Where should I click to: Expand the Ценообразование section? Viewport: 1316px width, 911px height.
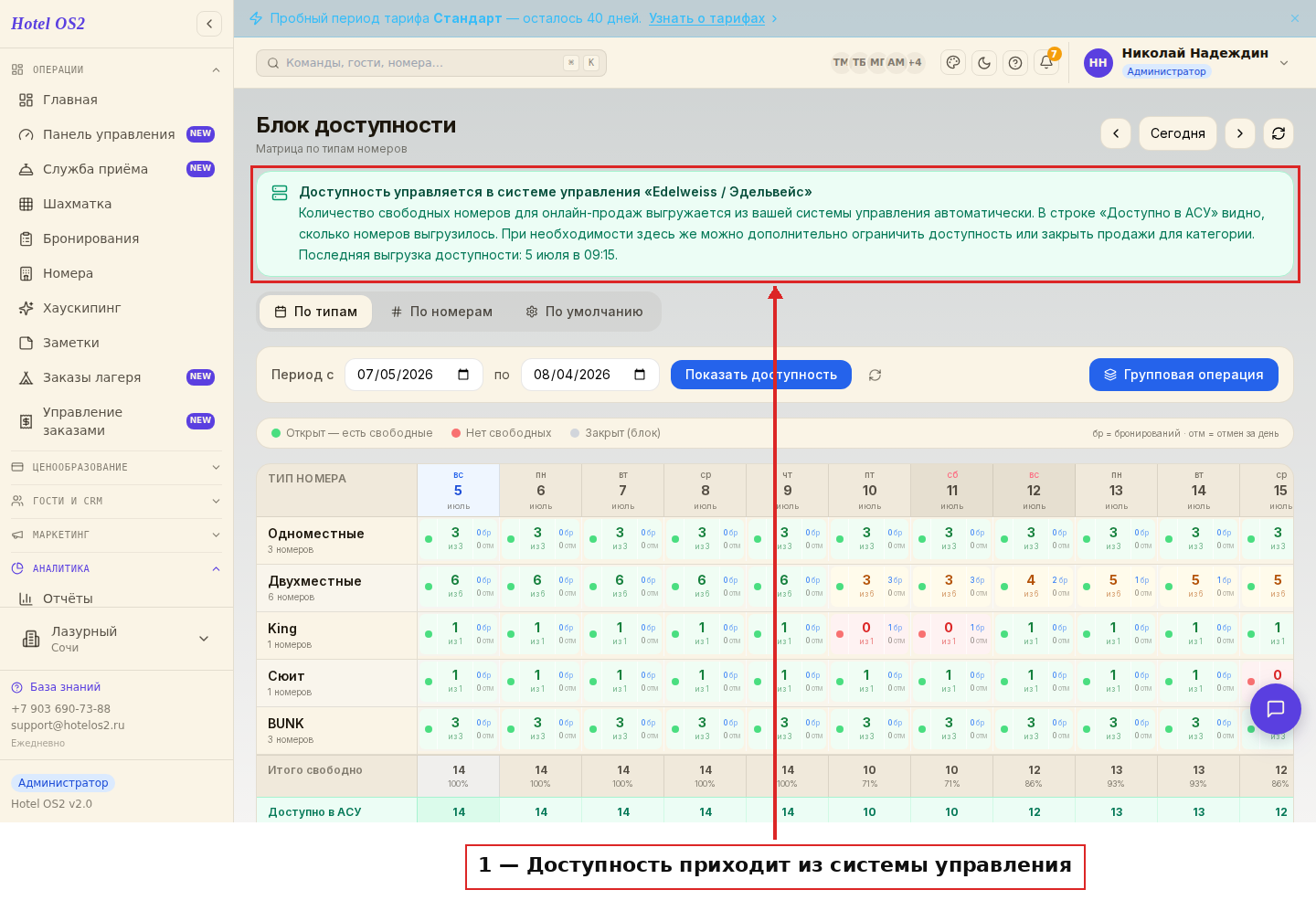click(x=116, y=467)
